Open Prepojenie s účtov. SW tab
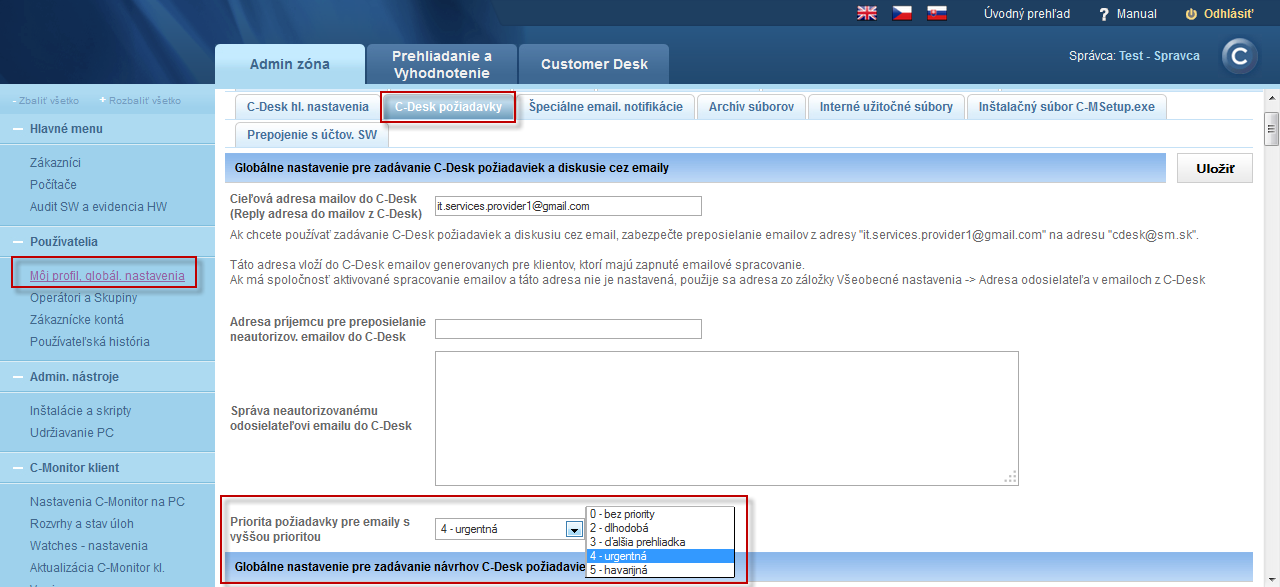The height and width of the screenshot is (587, 1280). coord(312,134)
